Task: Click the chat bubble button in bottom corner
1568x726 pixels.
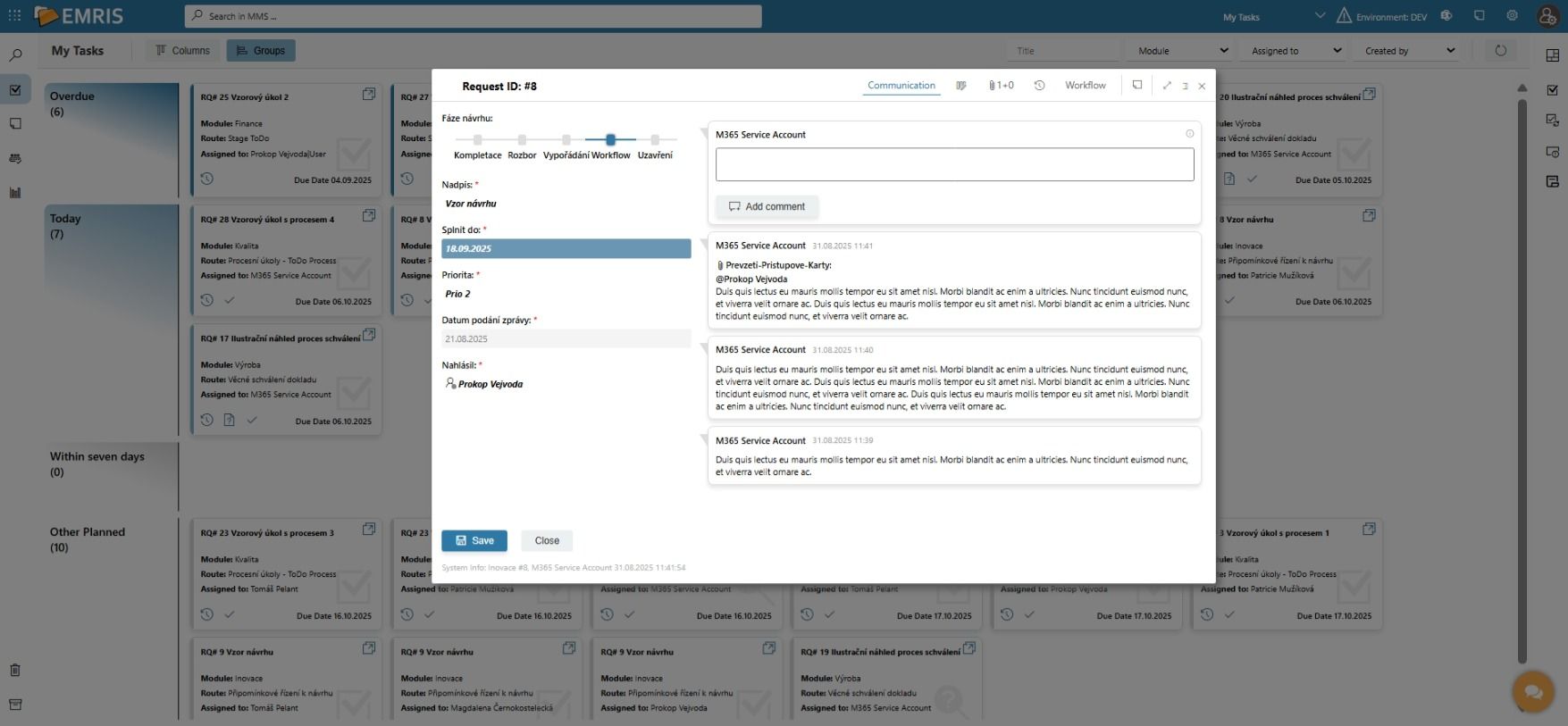Action: (x=1533, y=692)
